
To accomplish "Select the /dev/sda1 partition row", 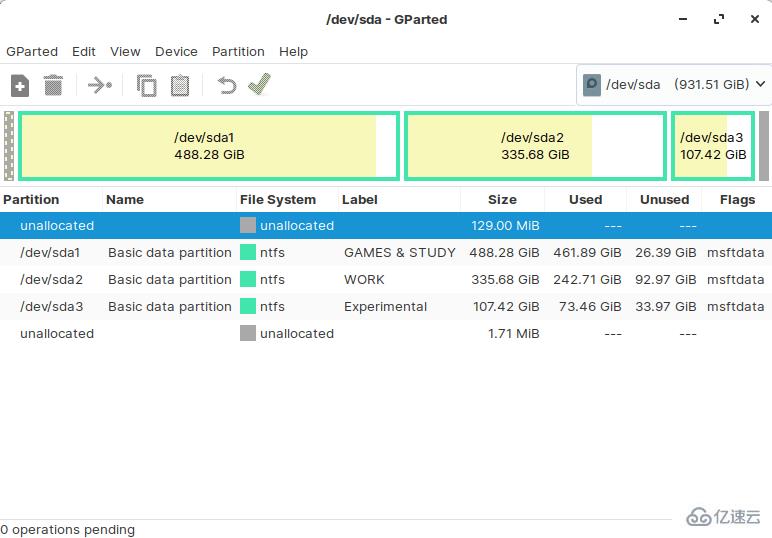I will pos(386,253).
